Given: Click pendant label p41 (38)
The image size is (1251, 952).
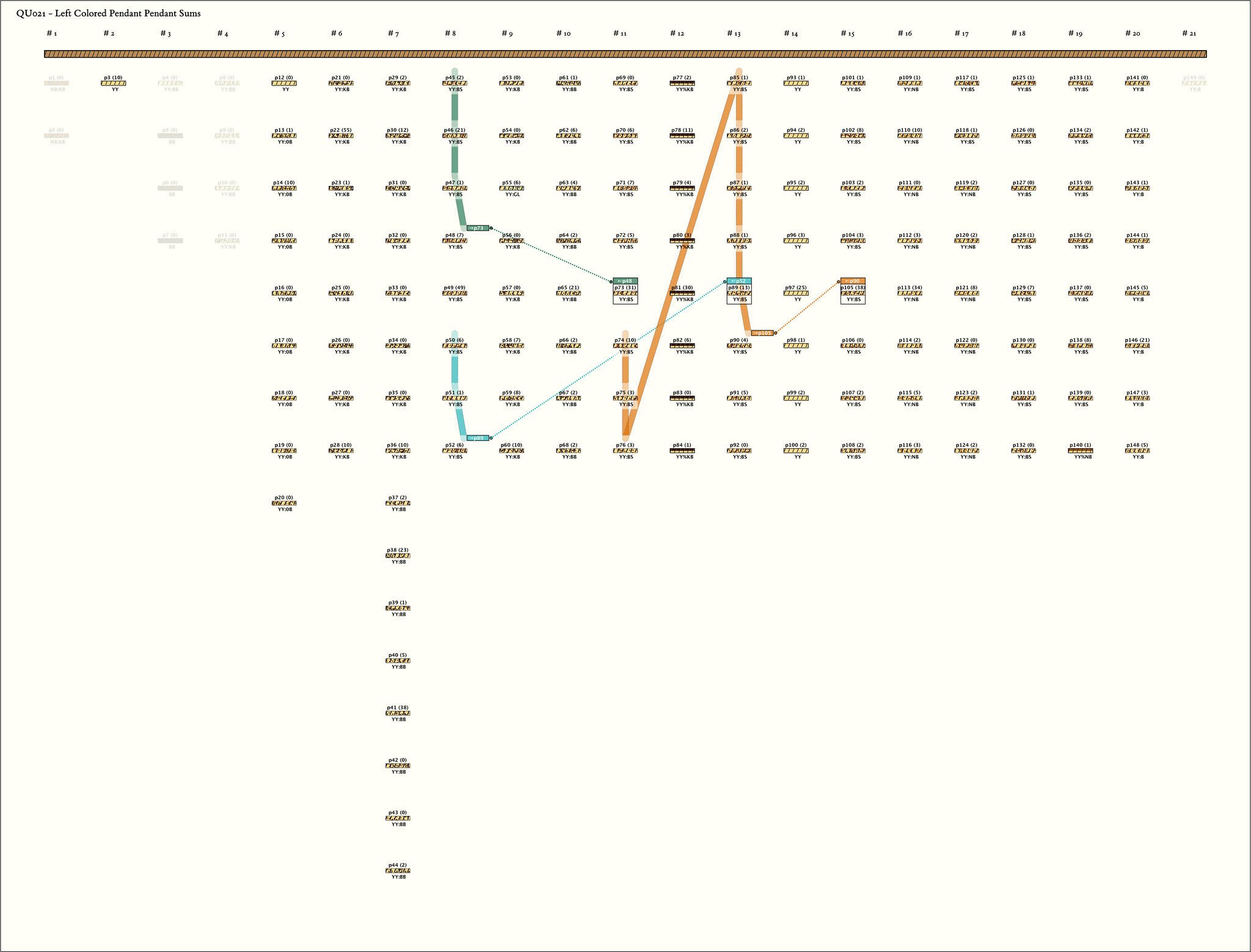Looking at the screenshot, I should pos(398,708).
